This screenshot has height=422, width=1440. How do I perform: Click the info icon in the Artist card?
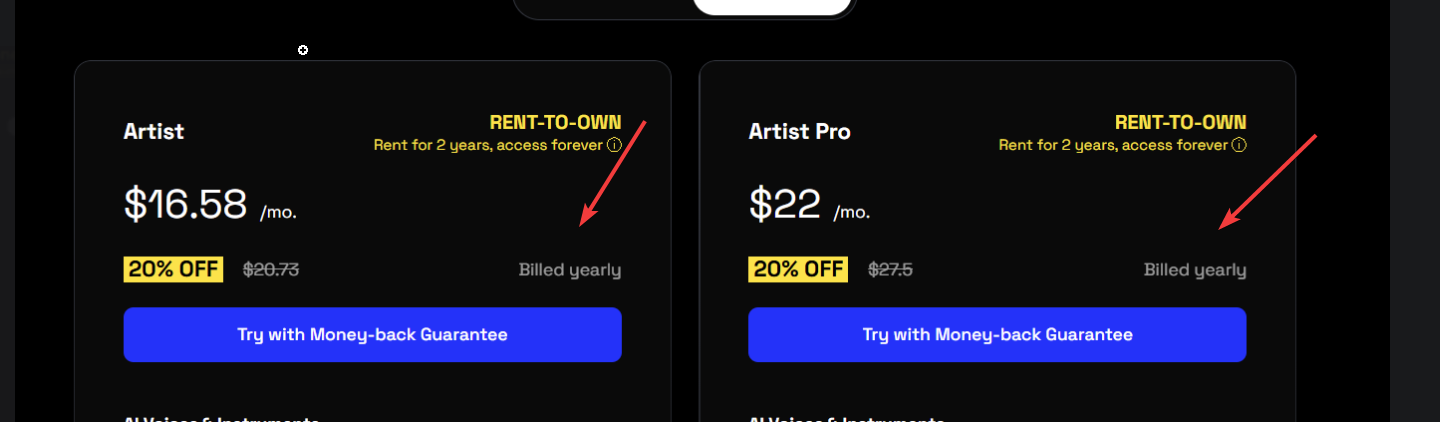tap(614, 145)
